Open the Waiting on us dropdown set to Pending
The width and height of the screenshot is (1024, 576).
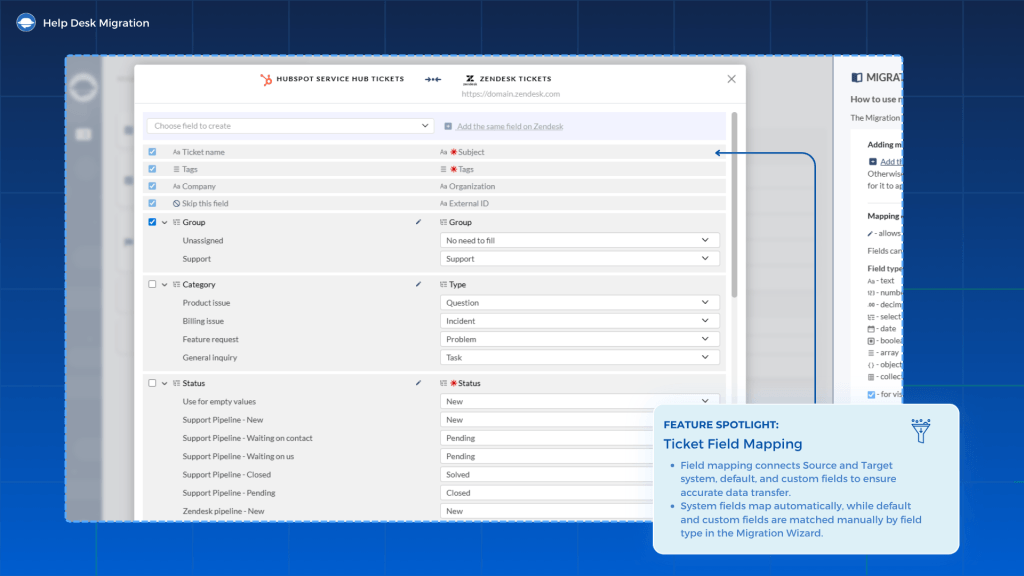(547, 456)
